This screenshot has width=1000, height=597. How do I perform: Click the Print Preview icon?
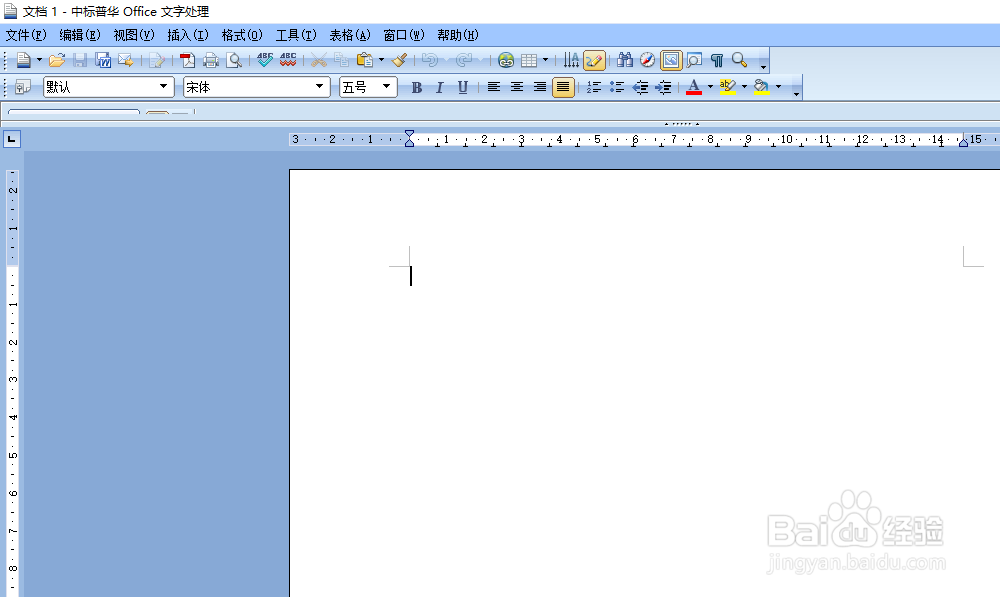(x=235, y=59)
